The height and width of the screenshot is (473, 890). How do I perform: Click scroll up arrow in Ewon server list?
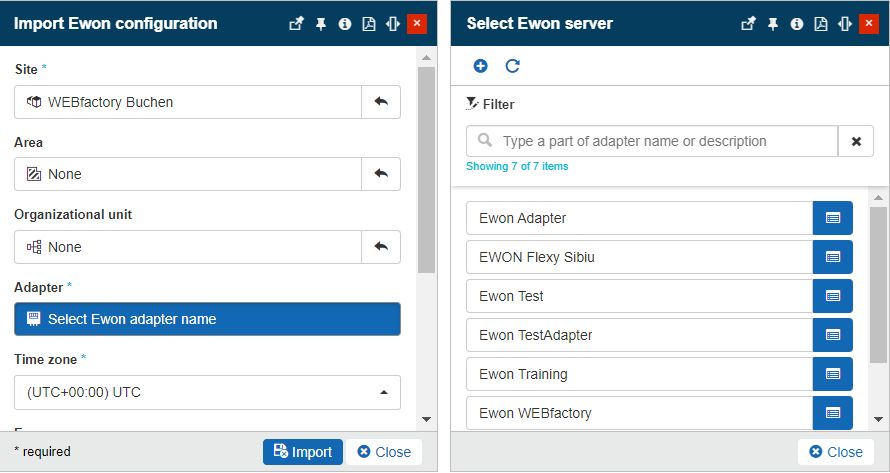coord(878,198)
